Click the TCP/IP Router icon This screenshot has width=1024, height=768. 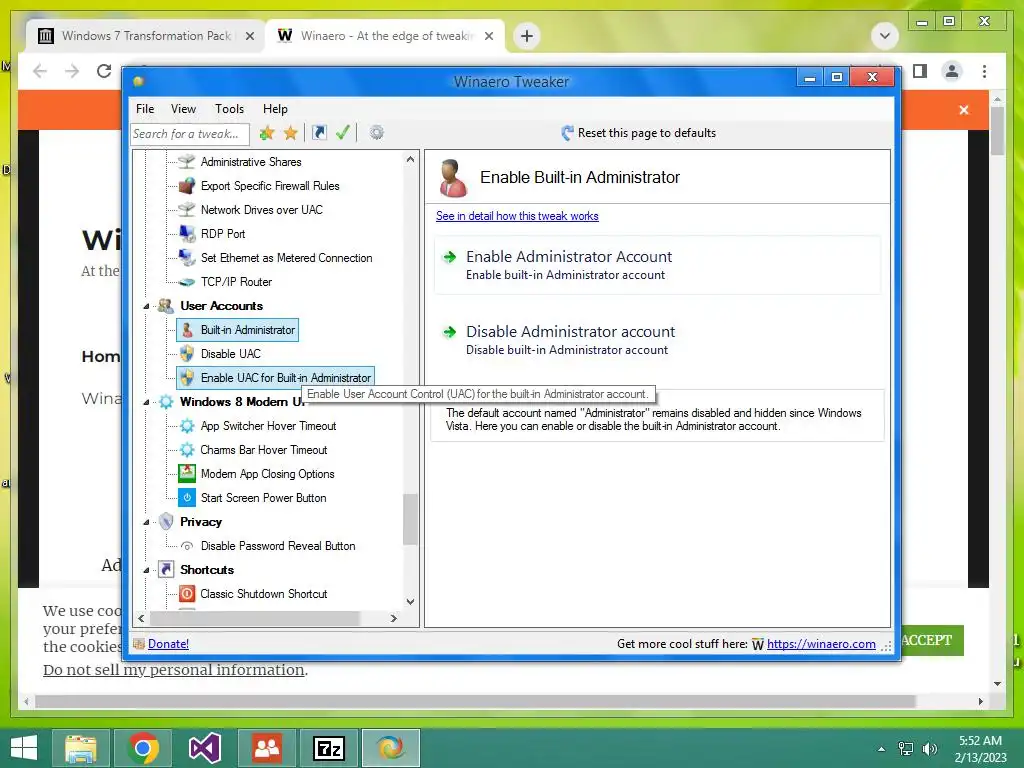(x=187, y=281)
